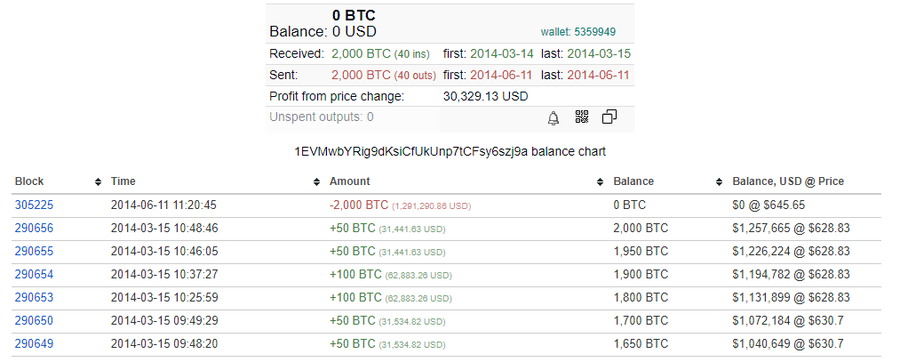Click the 0 BTC balance heading

(x=354, y=15)
